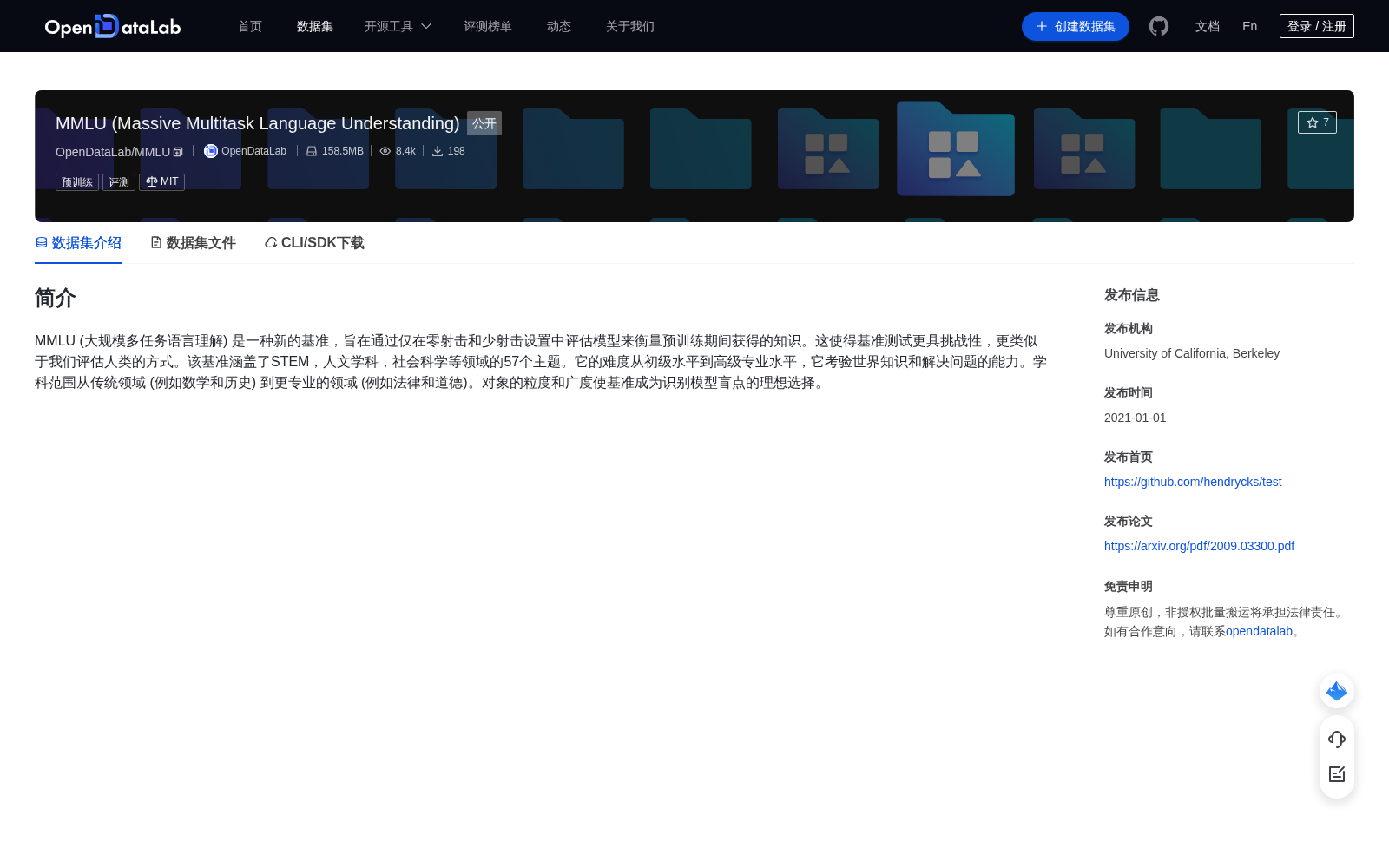Open the 关于我们 nav item
The image size is (1389, 868).
[x=630, y=26]
